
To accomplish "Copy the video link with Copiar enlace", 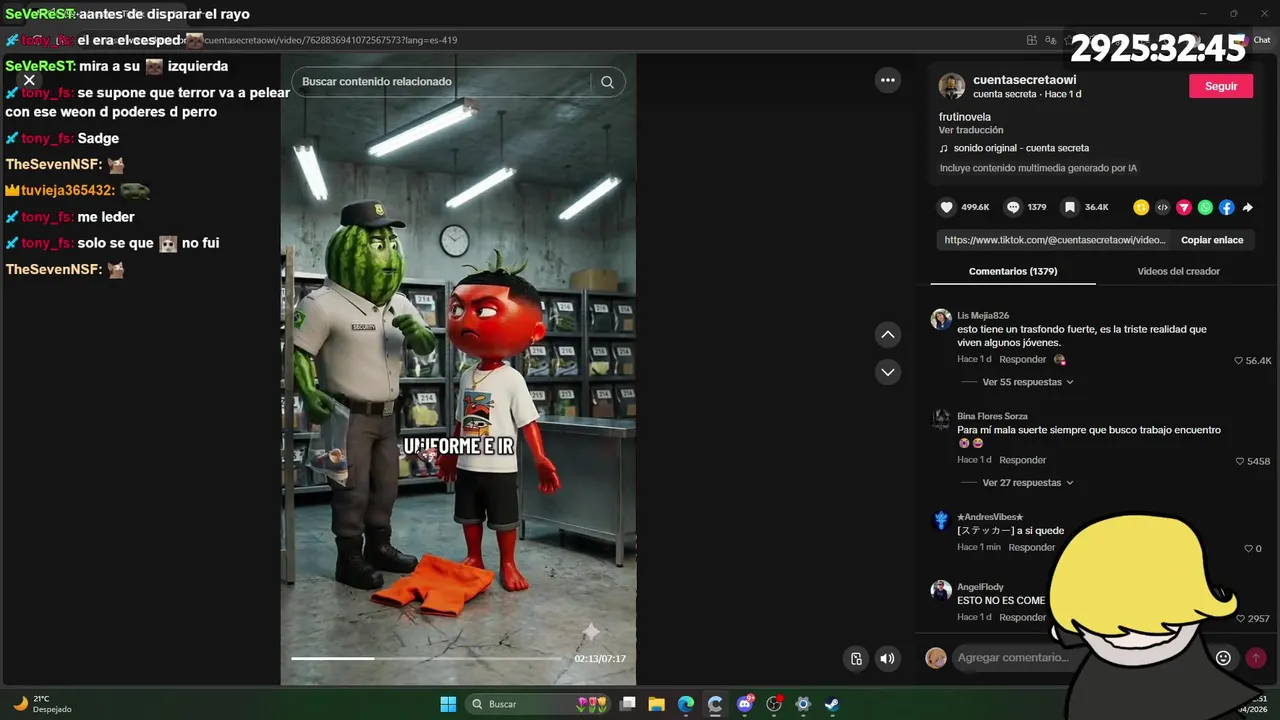I will (1212, 240).
